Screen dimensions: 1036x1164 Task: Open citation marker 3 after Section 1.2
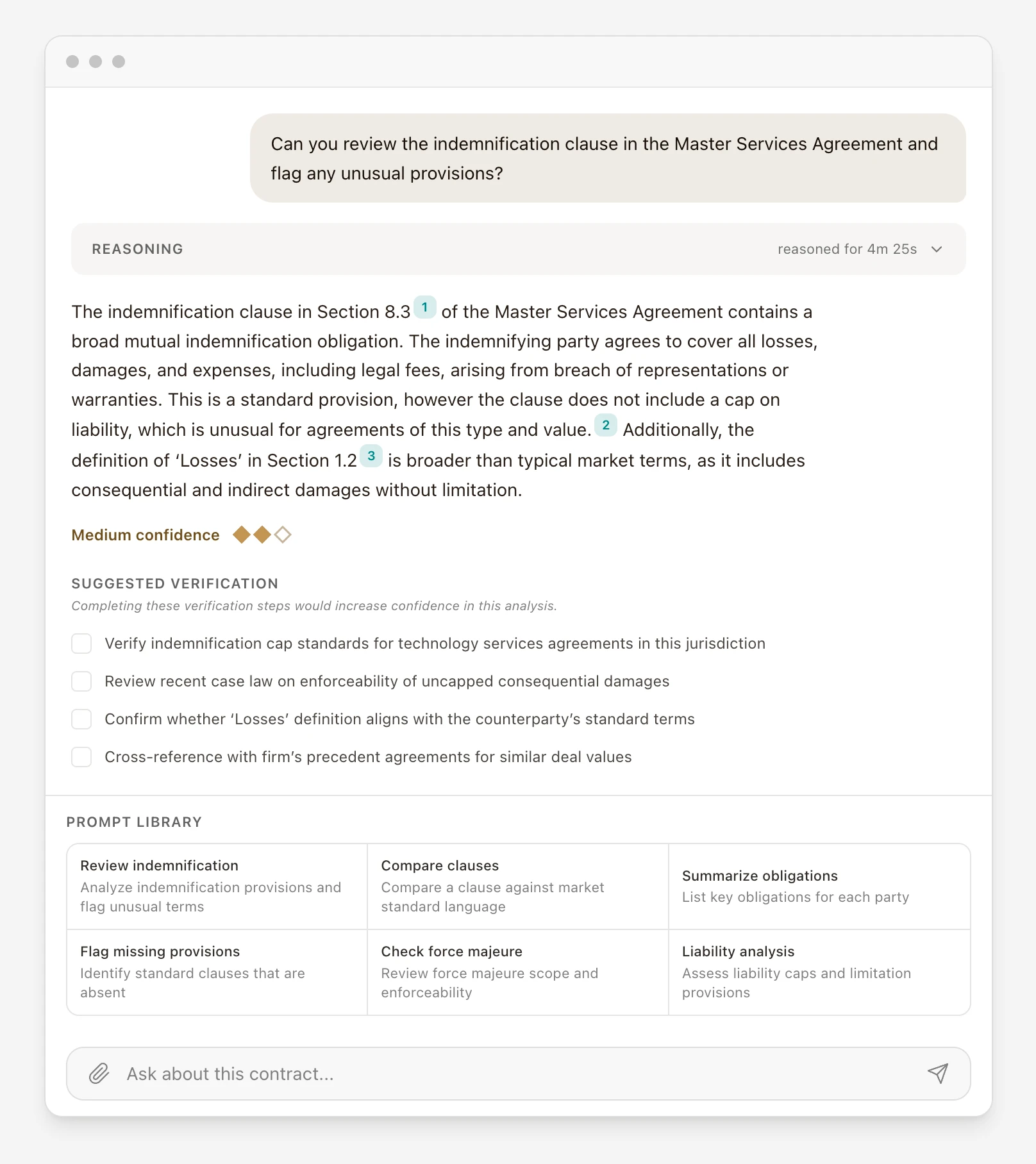371,456
